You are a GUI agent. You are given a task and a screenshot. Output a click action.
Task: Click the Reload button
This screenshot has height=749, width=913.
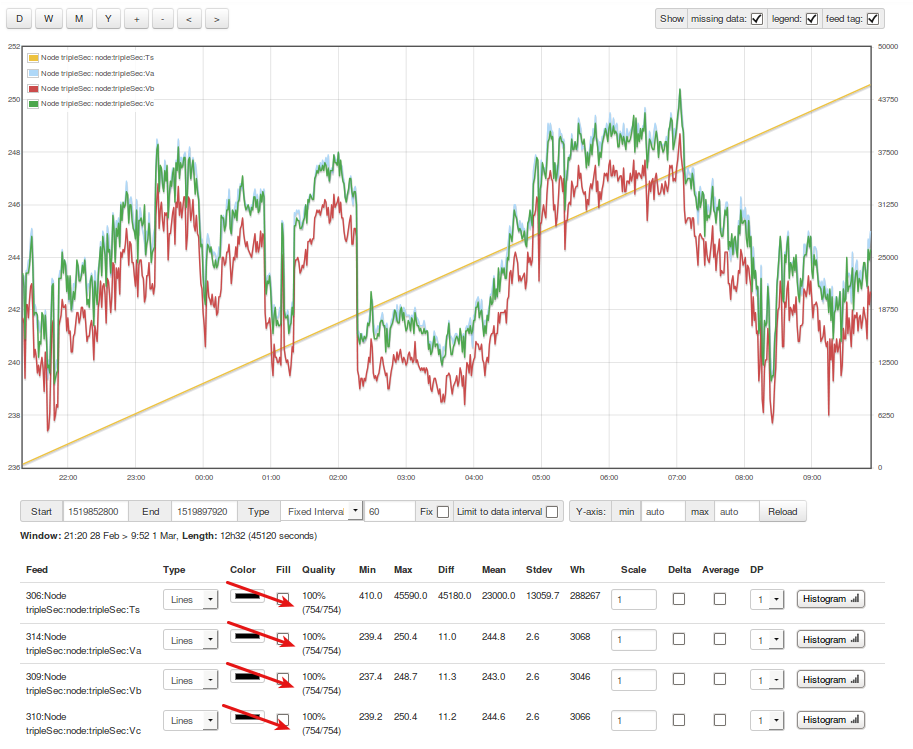point(782,511)
